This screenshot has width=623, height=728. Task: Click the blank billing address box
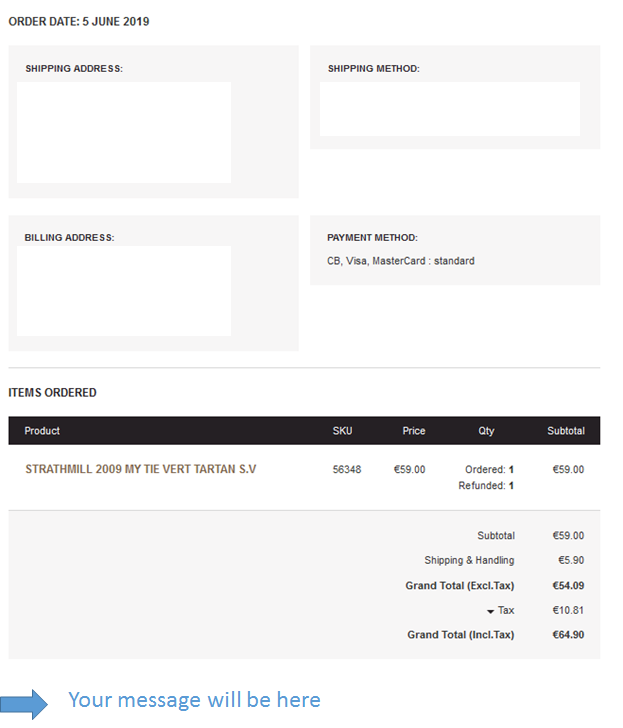click(x=124, y=291)
